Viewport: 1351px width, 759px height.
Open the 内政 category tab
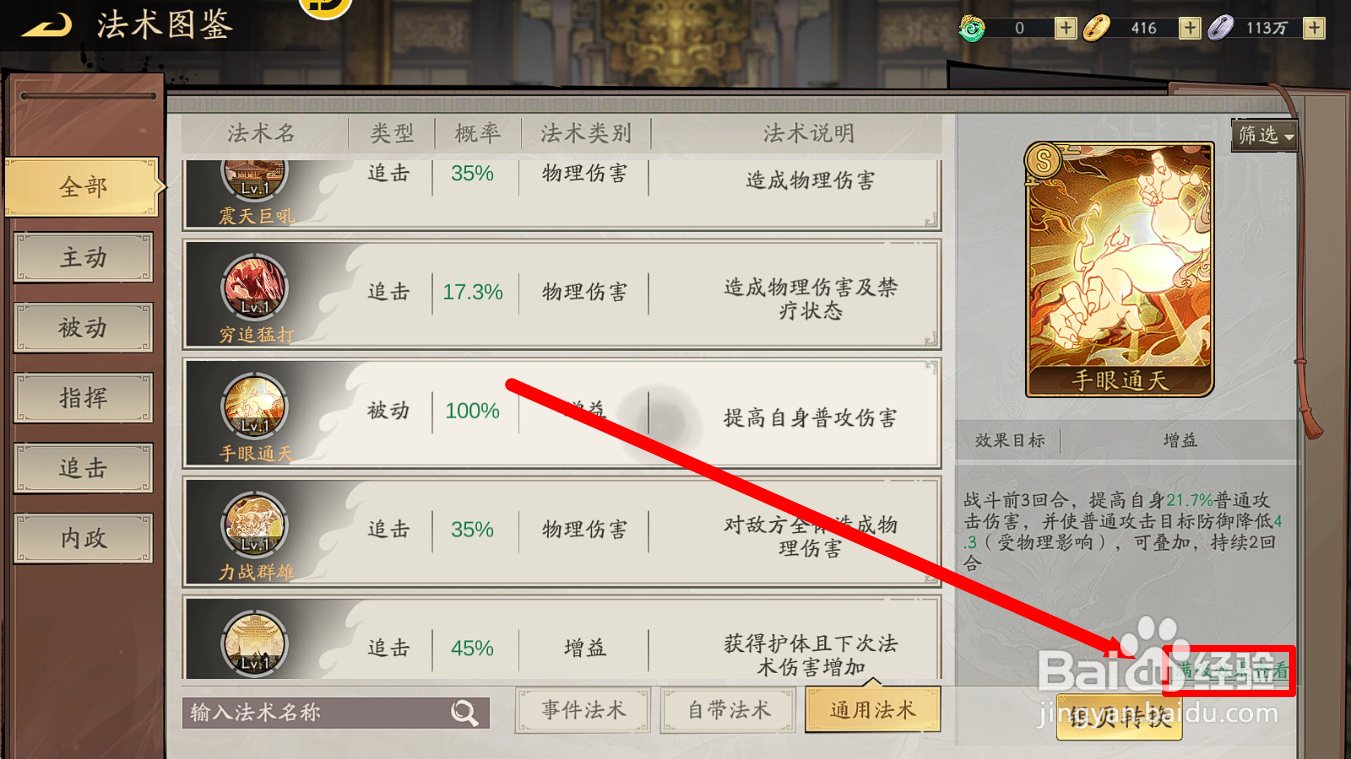[83, 538]
